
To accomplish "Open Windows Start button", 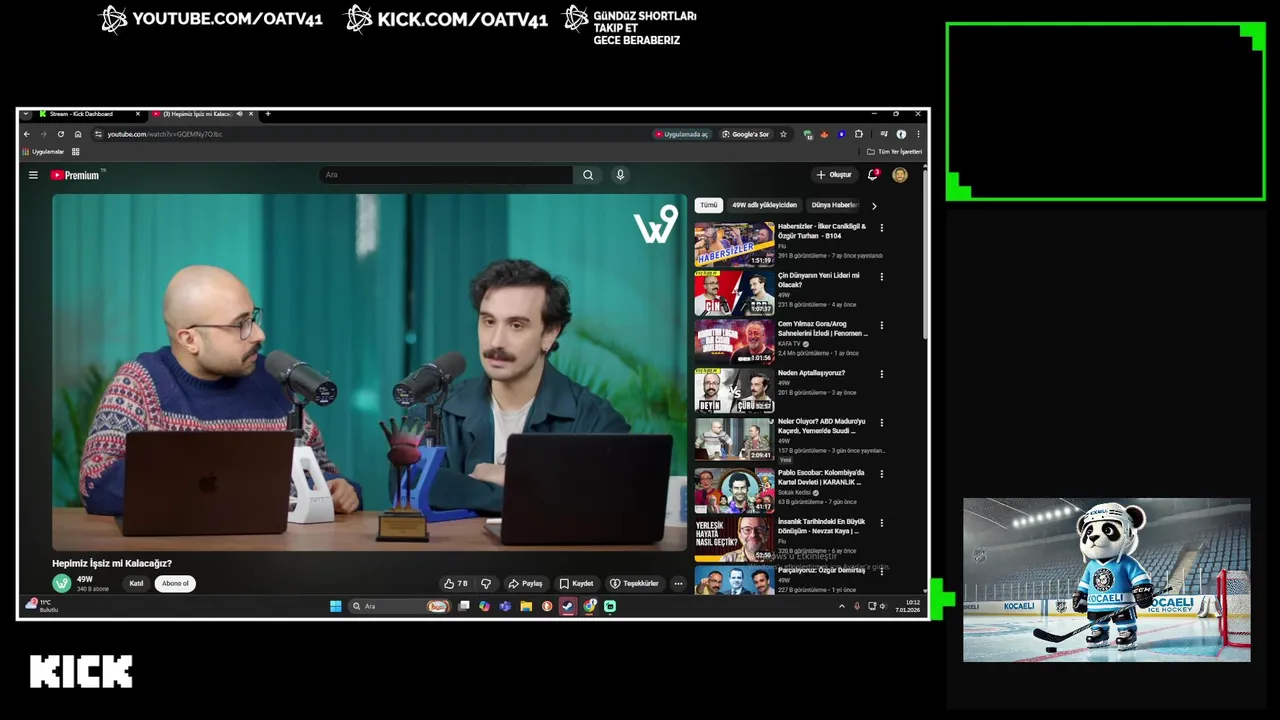I will [x=336, y=606].
